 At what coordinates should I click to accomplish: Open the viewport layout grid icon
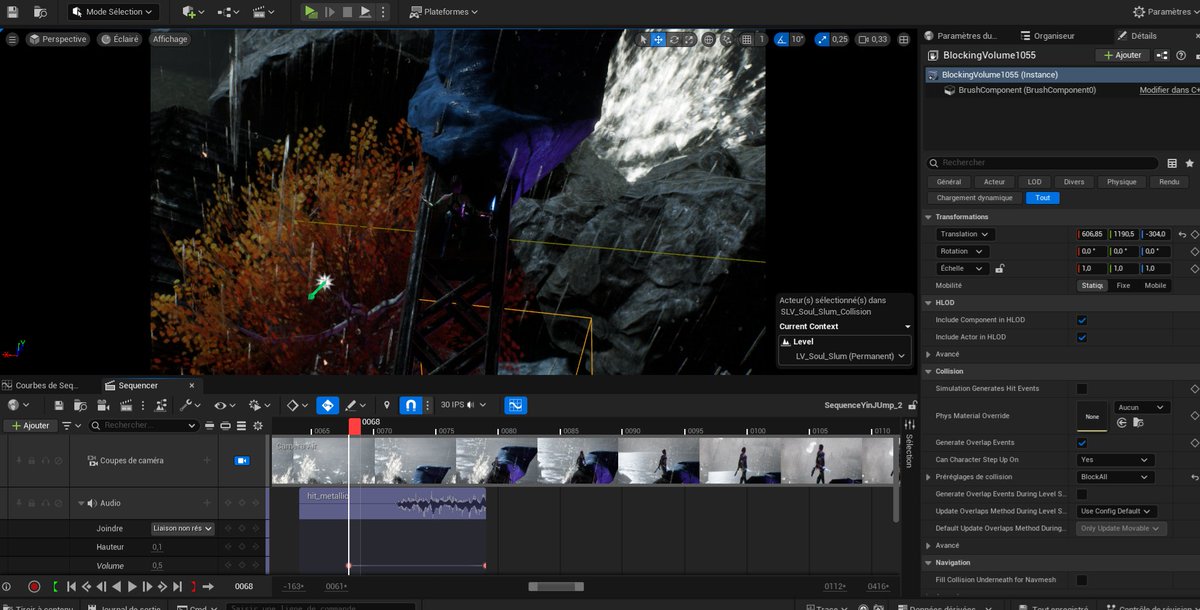pos(904,39)
